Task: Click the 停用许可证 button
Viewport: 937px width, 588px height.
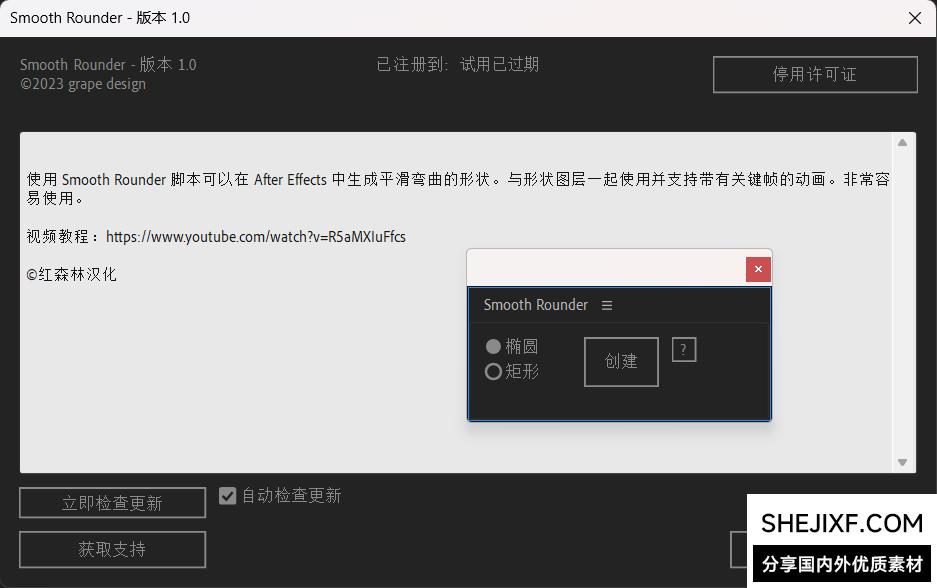Action: coord(815,74)
